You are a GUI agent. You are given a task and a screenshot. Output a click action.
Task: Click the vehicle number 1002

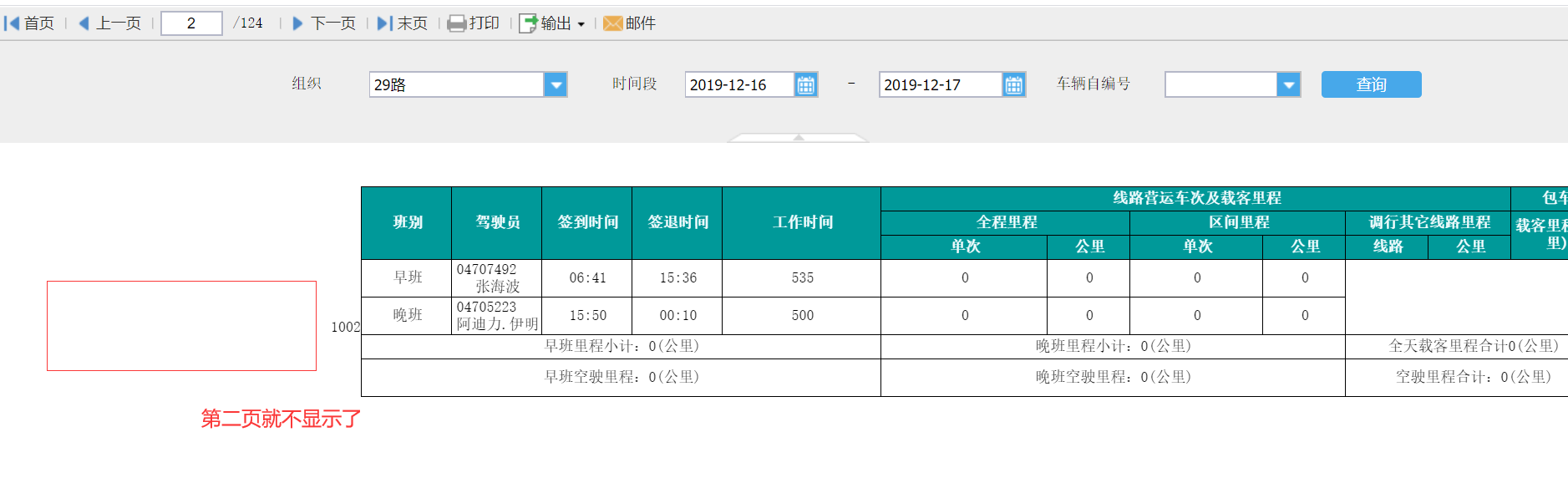[346, 328]
